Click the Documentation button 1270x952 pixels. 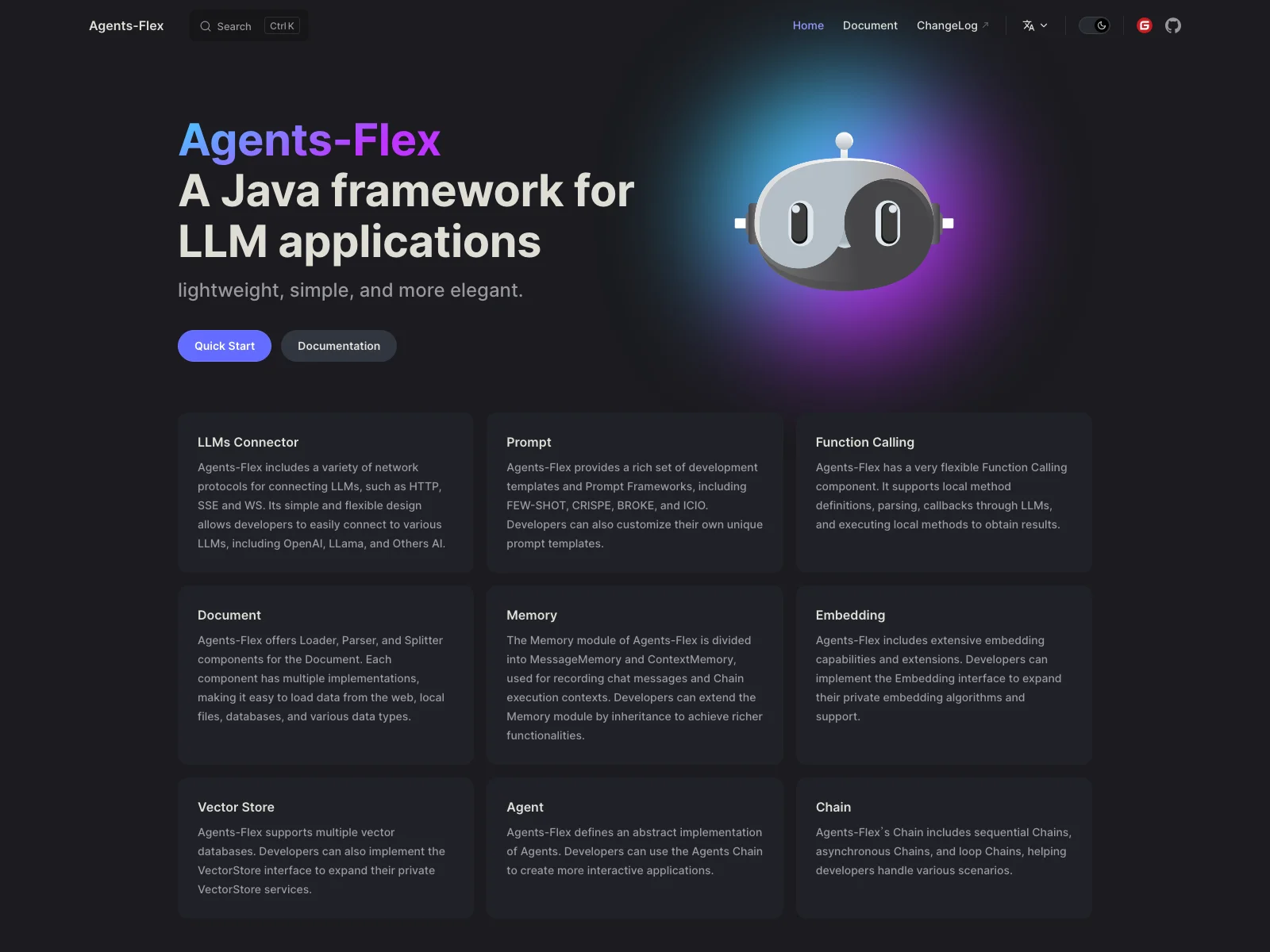click(339, 346)
